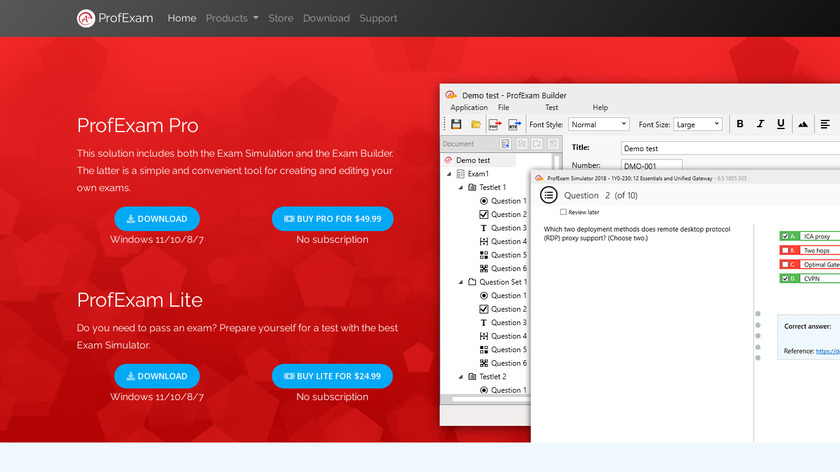This screenshot has width=840, height=472.
Task: Open the Help menu in Builder
Action: tap(600, 108)
